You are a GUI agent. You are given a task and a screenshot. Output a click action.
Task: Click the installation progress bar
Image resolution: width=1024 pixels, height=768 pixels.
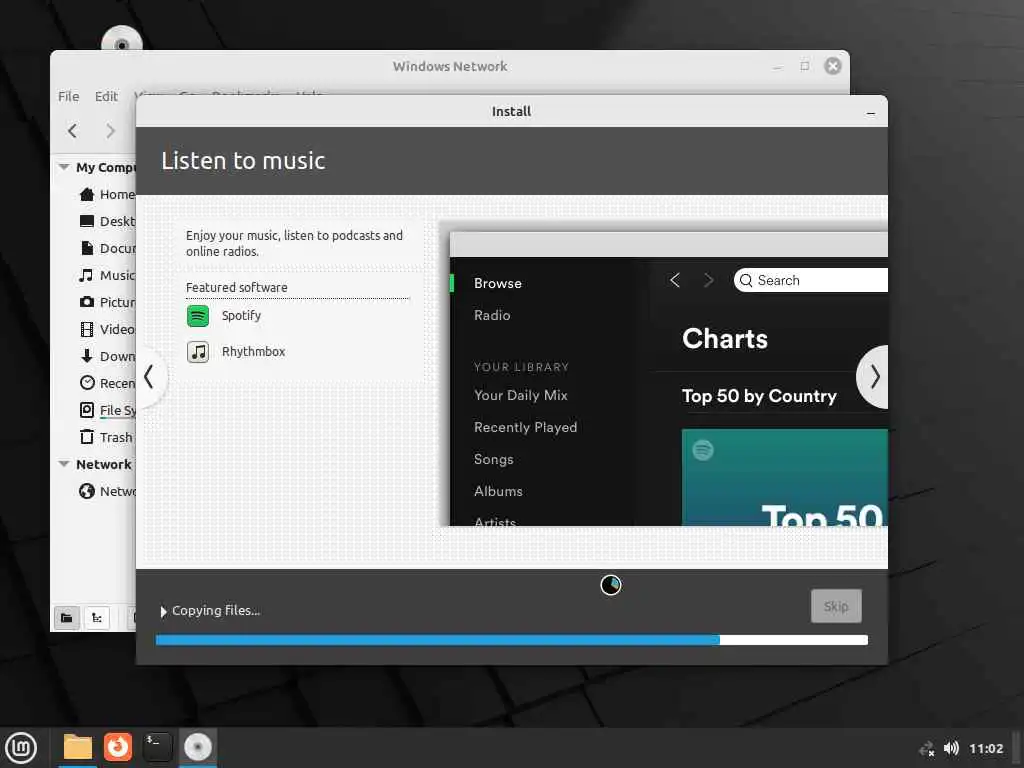point(511,640)
